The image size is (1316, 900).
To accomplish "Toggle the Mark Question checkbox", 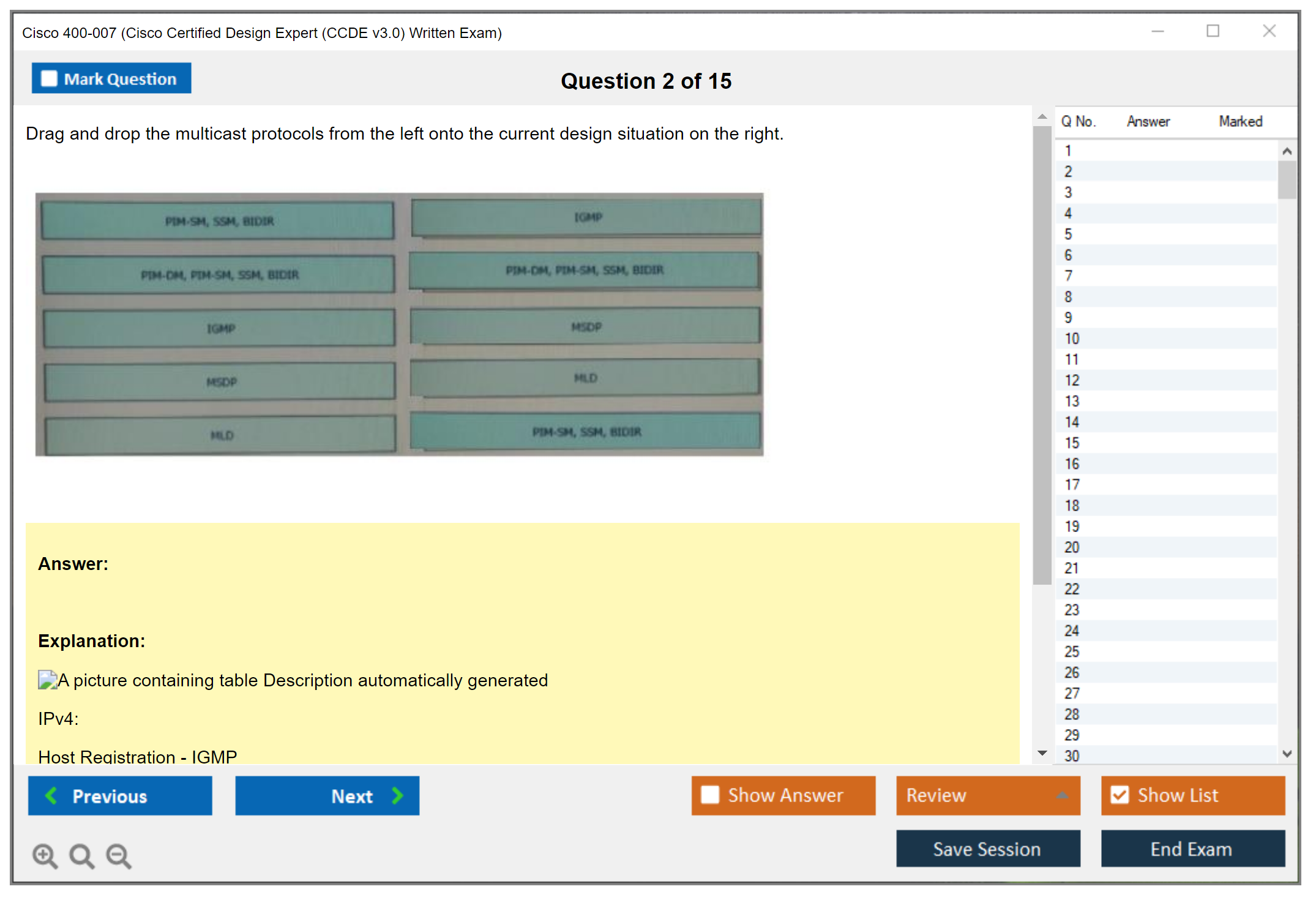I will coord(49,79).
